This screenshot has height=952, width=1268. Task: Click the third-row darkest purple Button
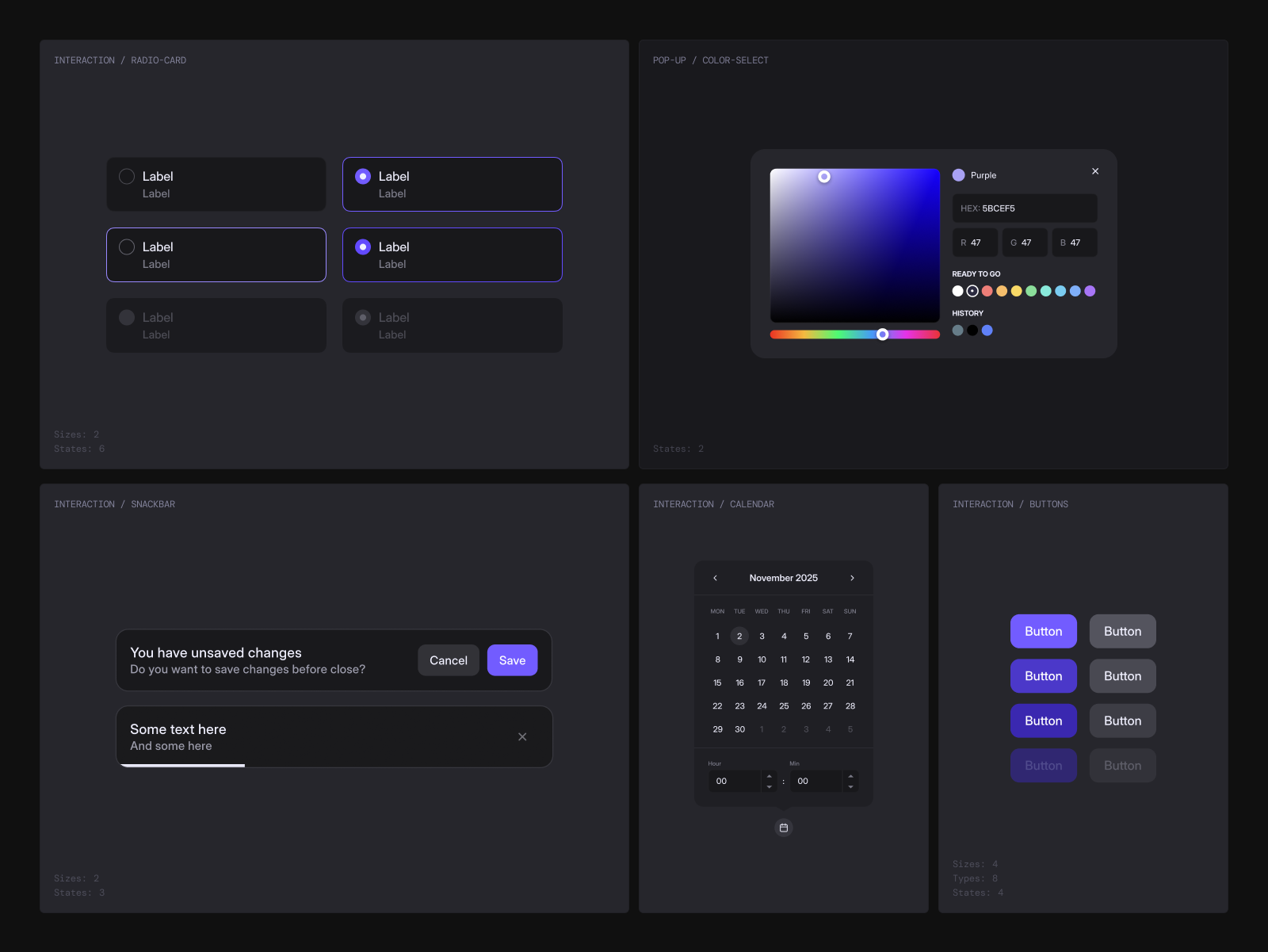pyautogui.click(x=1044, y=721)
